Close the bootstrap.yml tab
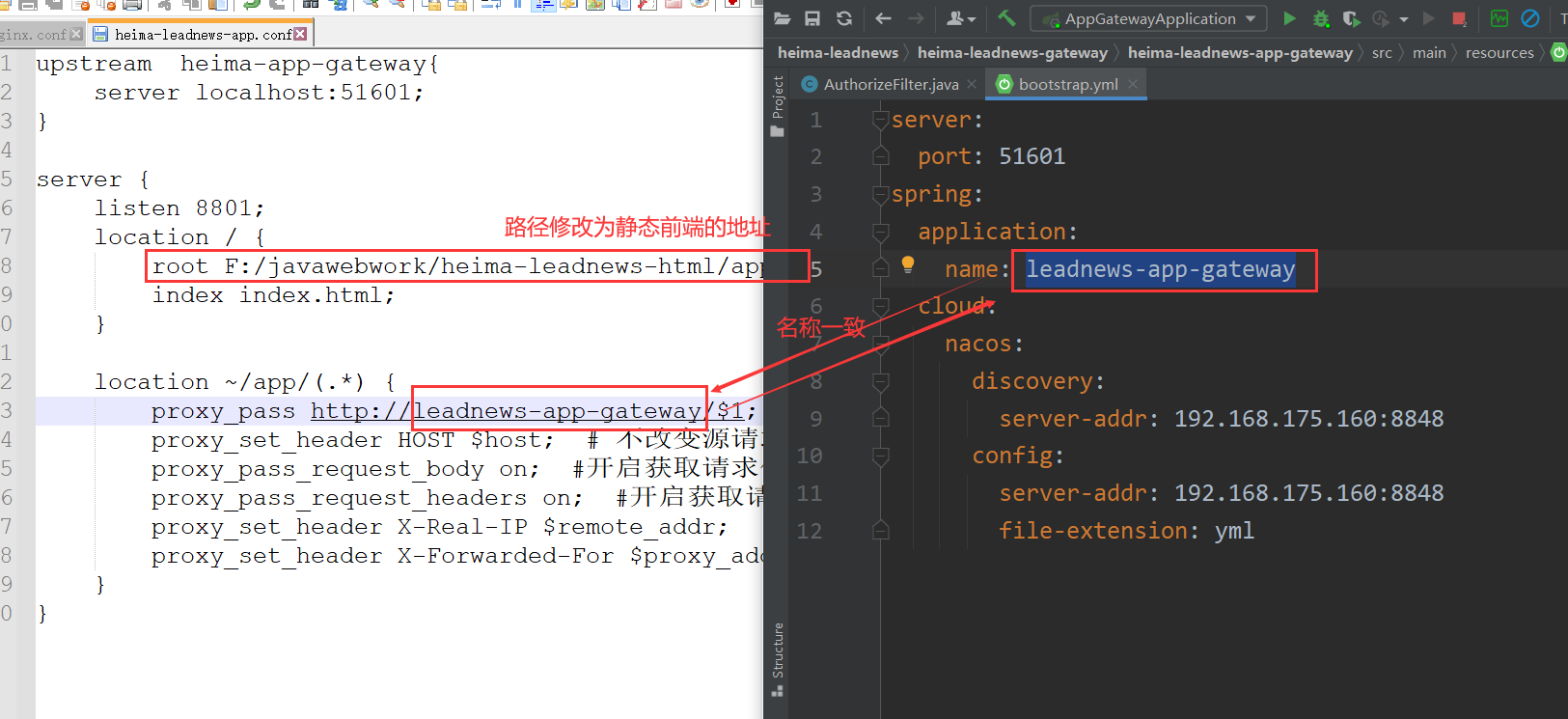Image resolution: width=1568 pixels, height=719 pixels. (x=1133, y=84)
